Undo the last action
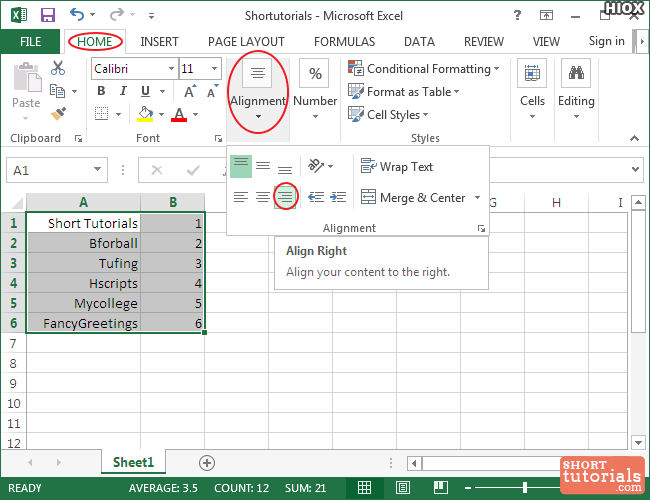 tap(77, 15)
